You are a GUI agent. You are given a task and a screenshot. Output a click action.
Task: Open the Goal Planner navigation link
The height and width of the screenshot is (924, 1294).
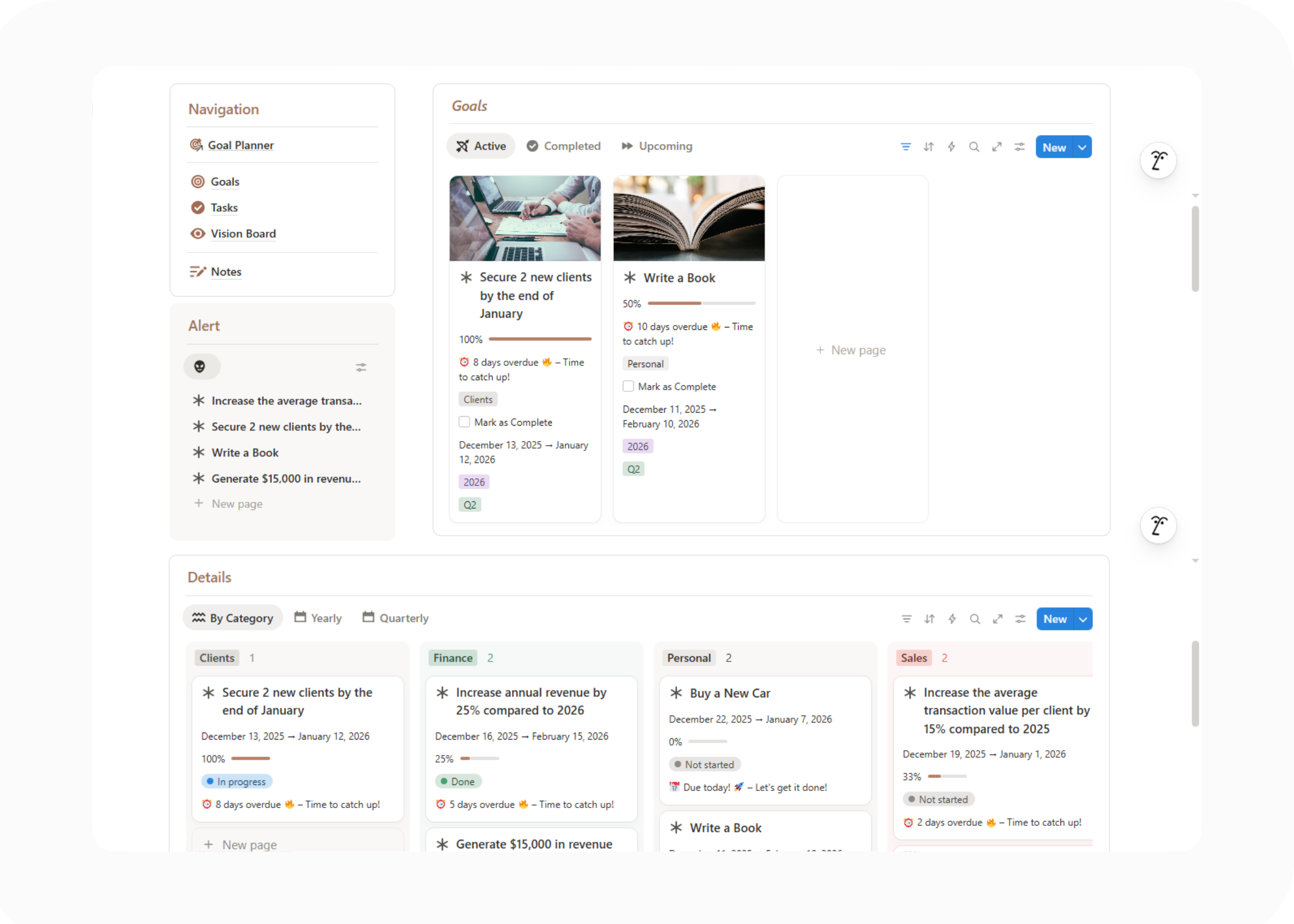click(x=240, y=145)
